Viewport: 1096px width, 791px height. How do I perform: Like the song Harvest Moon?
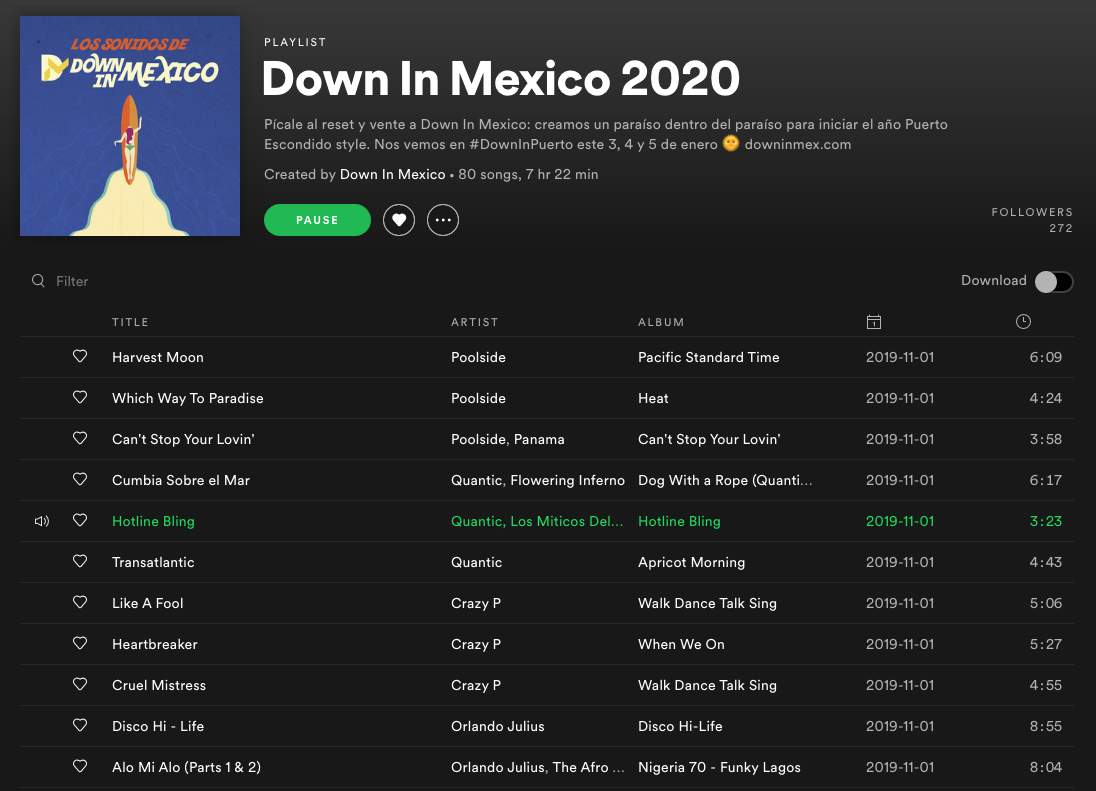[80, 356]
